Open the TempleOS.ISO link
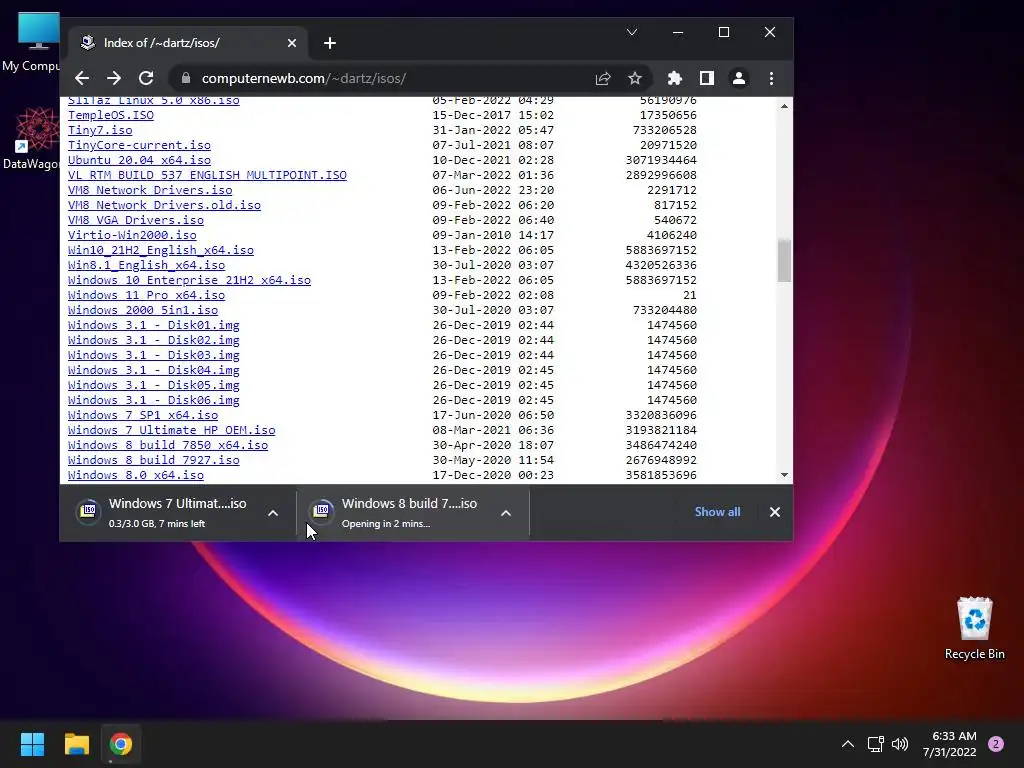This screenshot has width=1024, height=768. pos(111,115)
